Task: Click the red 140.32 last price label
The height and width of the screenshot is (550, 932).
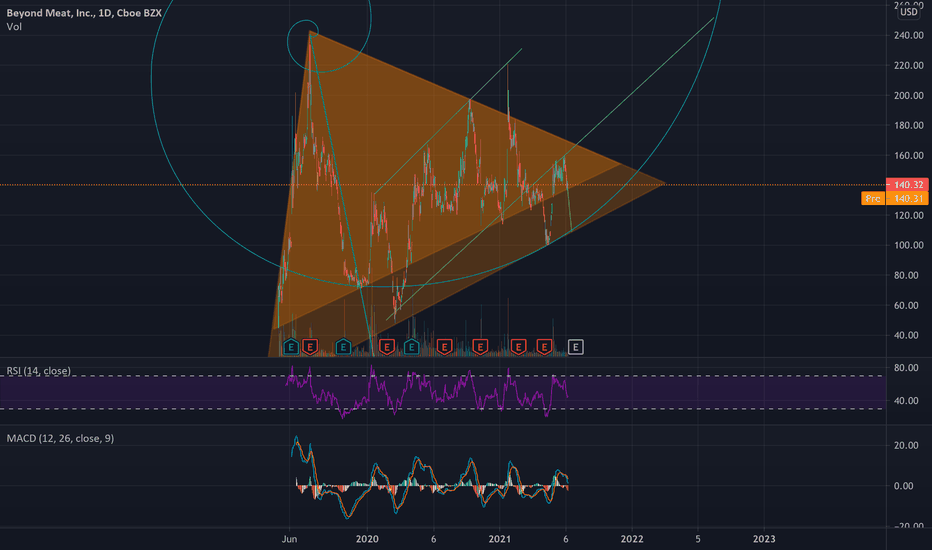Action: tap(907, 185)
